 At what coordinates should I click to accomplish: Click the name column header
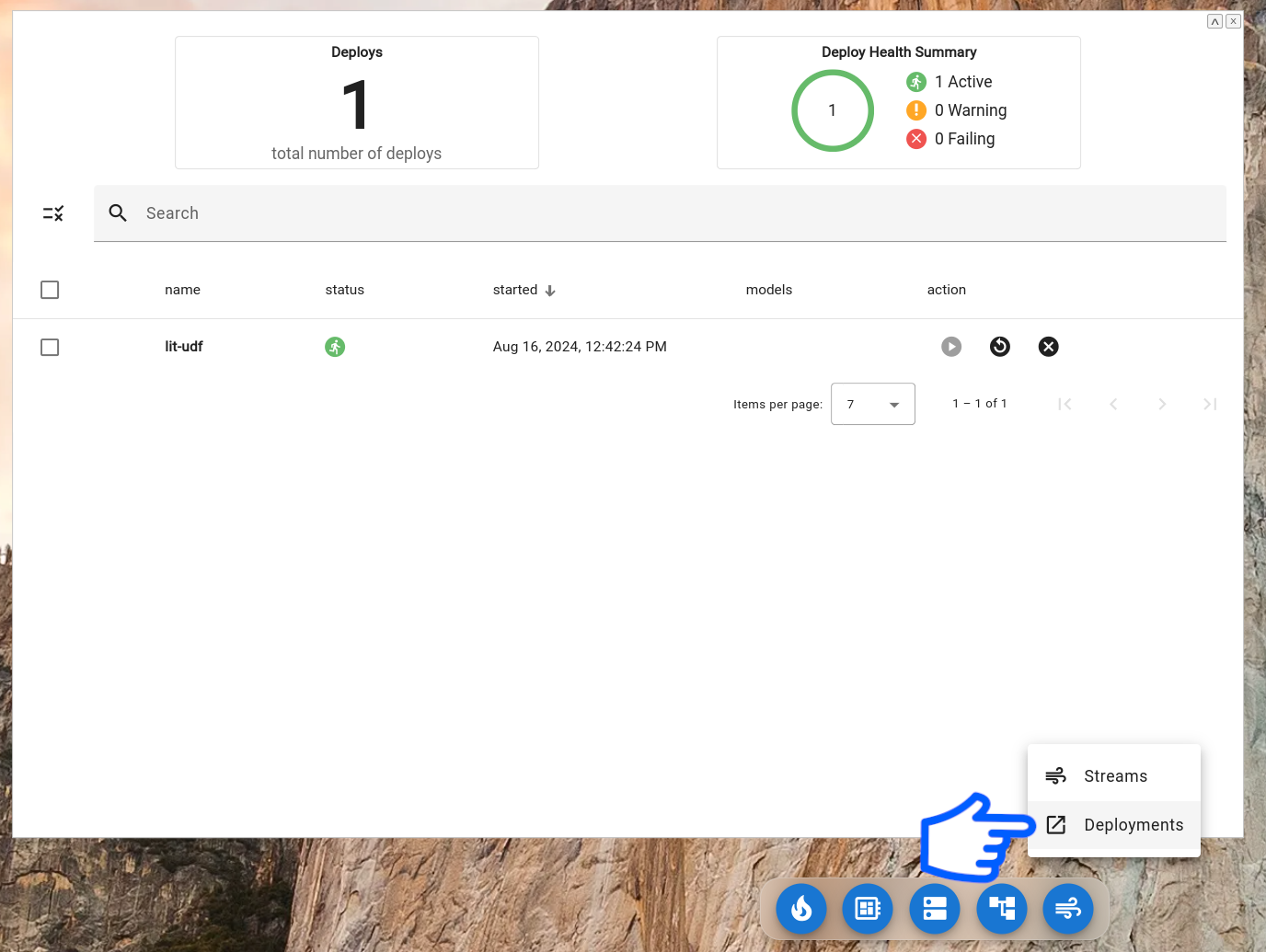click(182, 290)
